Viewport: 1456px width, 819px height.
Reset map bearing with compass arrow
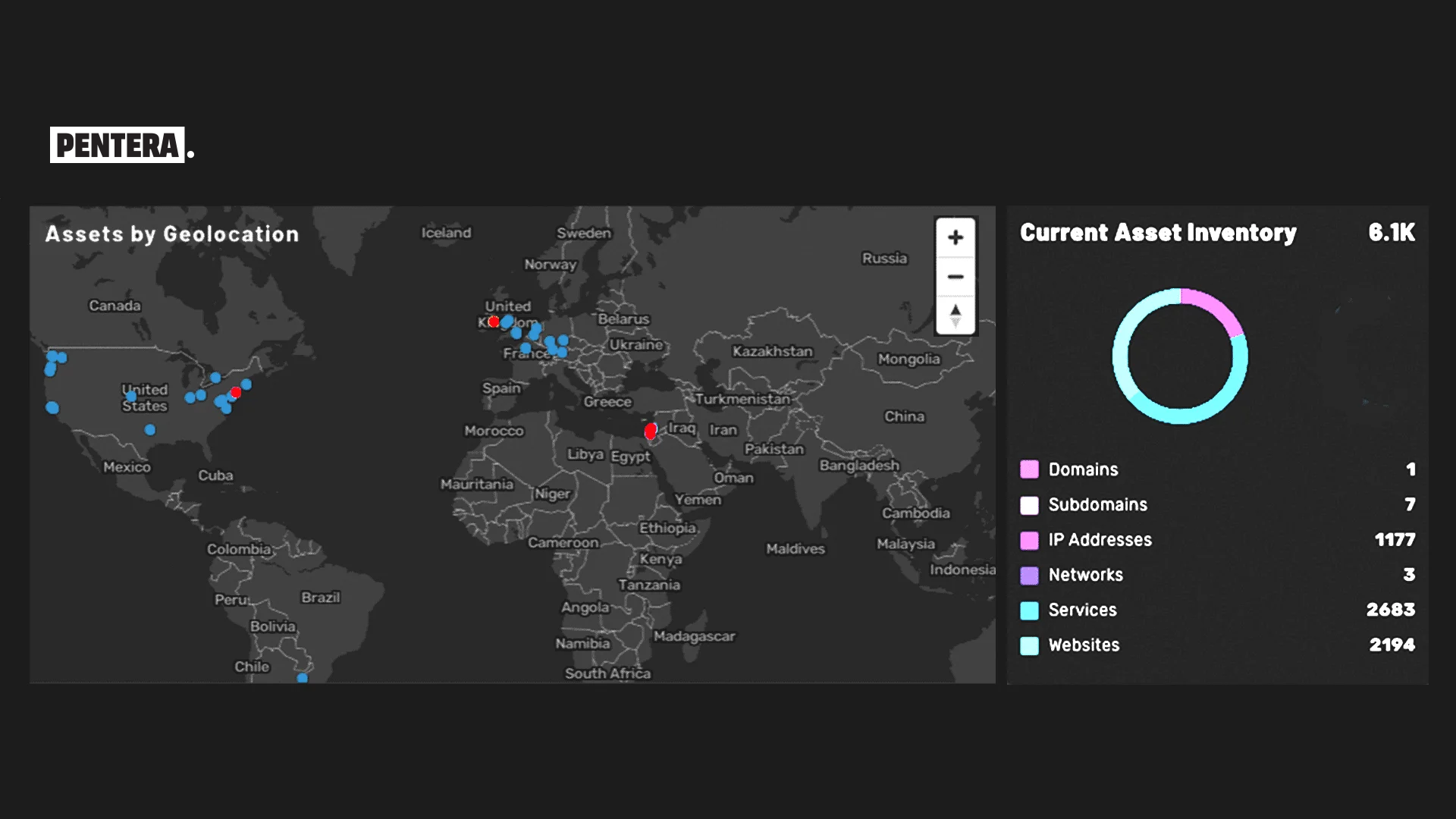pyautogui.click(x=955, y=314)
